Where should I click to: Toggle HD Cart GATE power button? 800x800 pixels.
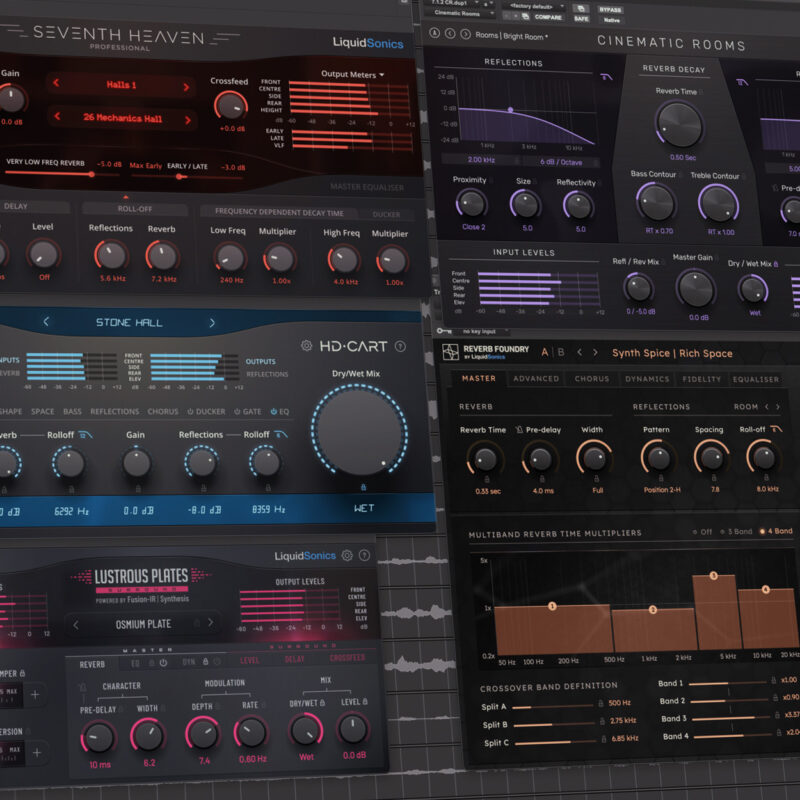pos(237,411)
